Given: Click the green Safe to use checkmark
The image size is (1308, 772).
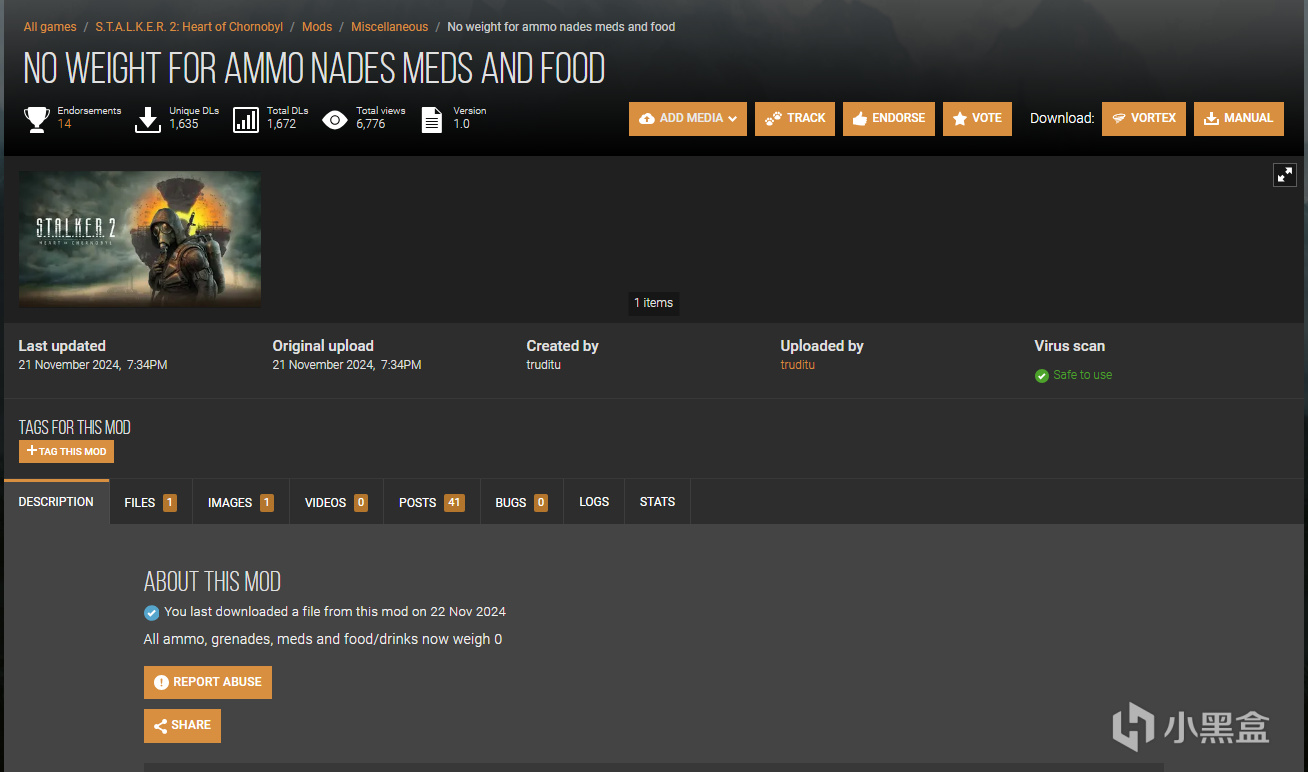Looking at the screenshot, I should 1042,375.
